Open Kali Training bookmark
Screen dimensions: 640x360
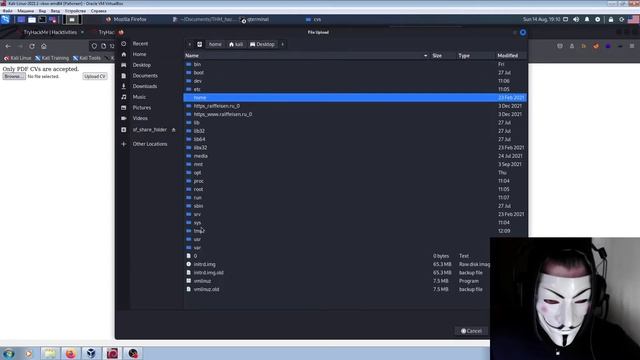click(x=52, y=58)
